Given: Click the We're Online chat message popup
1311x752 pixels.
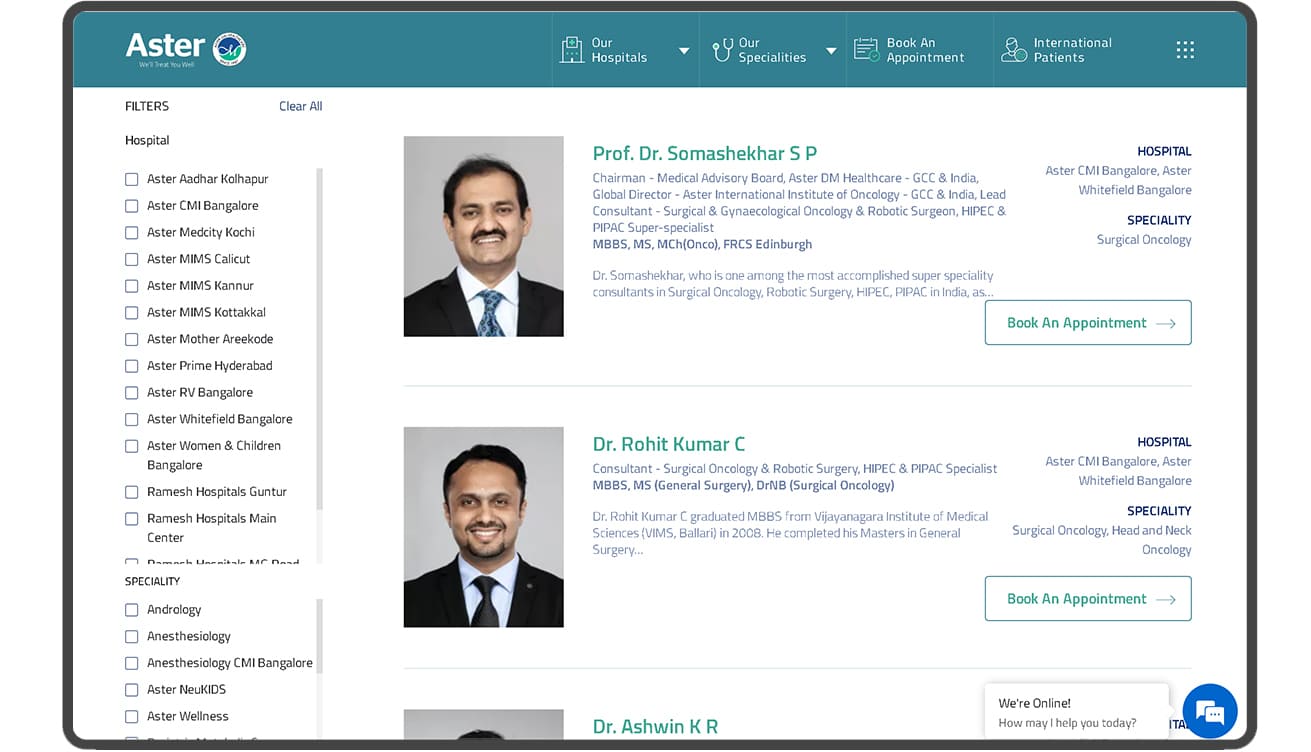Looking at the screenshot, I should [1076, 712].
